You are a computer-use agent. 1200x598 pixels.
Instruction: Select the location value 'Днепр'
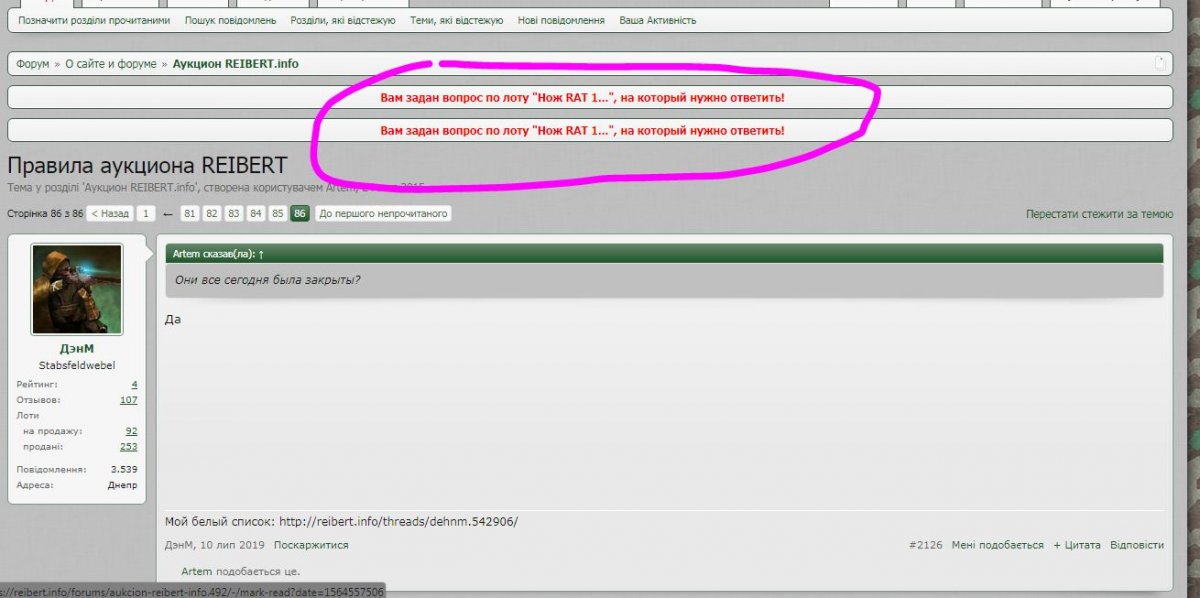[x=123, y=485]
